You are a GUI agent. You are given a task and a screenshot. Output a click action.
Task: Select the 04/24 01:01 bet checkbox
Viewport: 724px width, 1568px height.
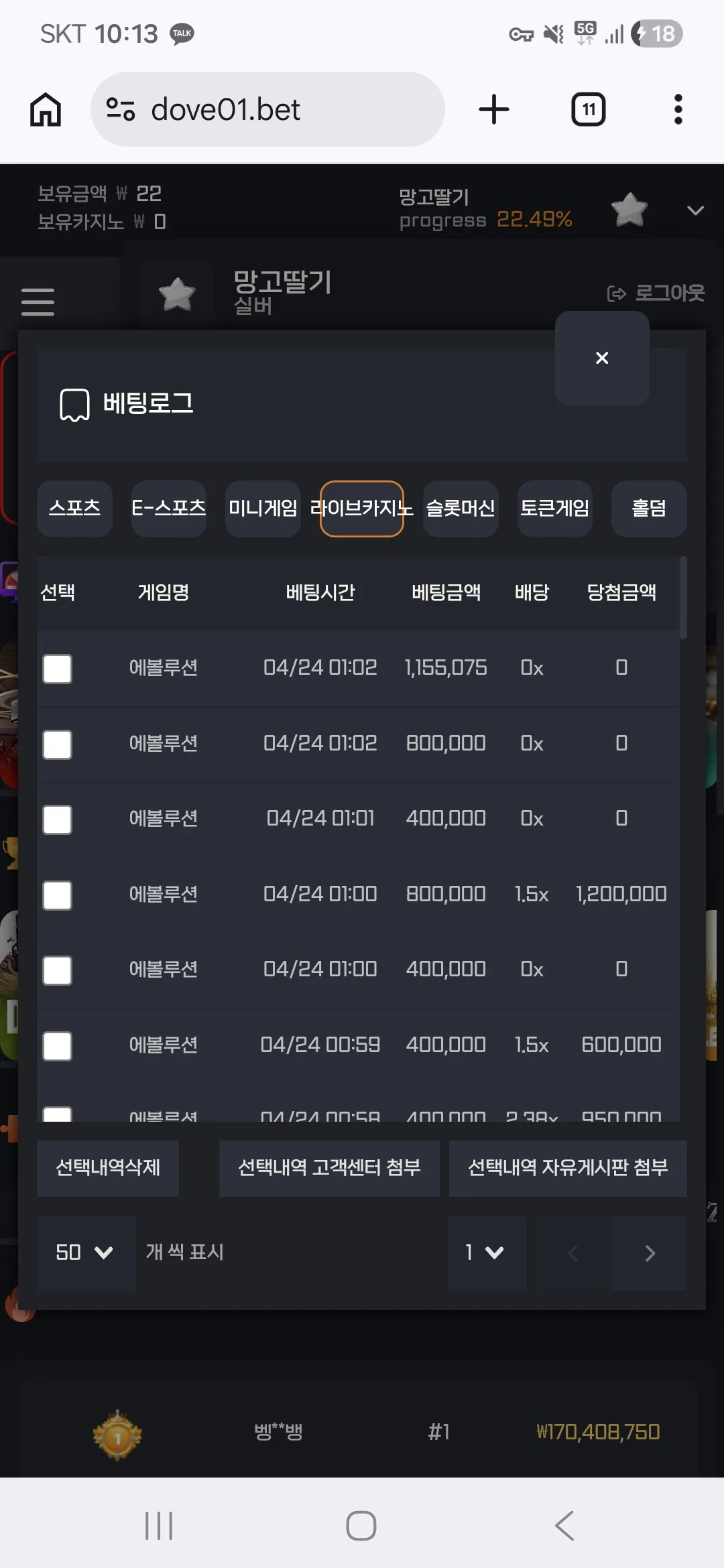click(x=57, y=819)
